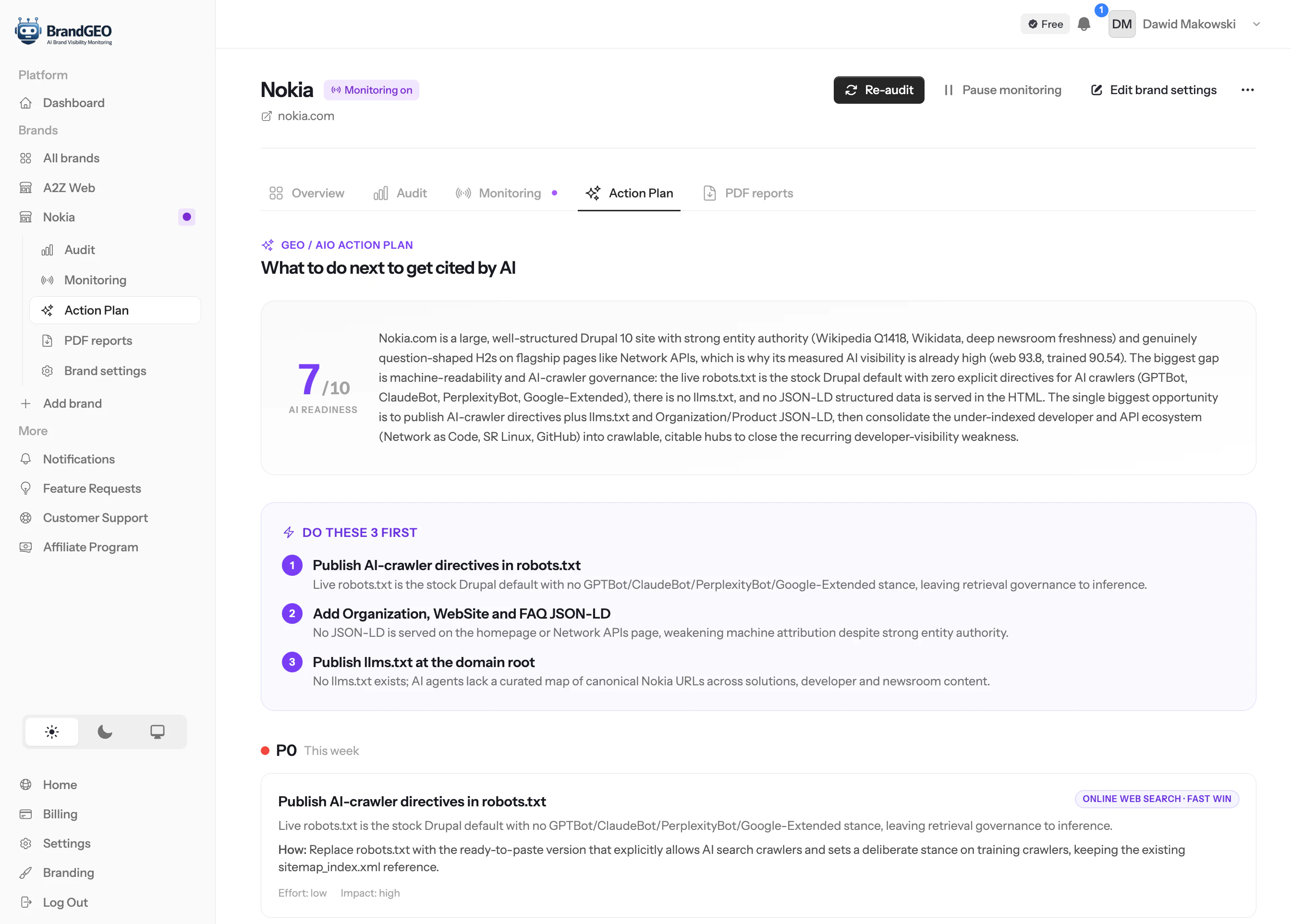
Task: Click the A2Z Web storefront icon
Action: coord(25,188)
